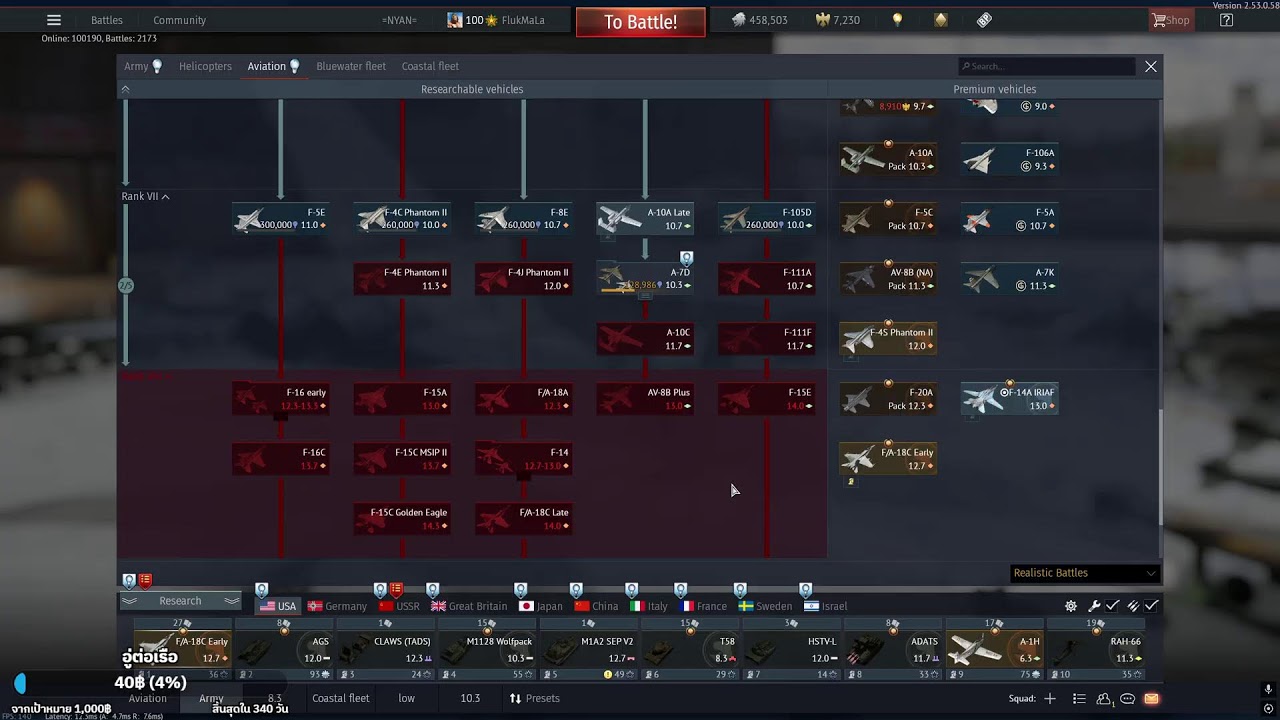Select the Israel nation flag
1280x720 pixels.
[x=826, y=606]
